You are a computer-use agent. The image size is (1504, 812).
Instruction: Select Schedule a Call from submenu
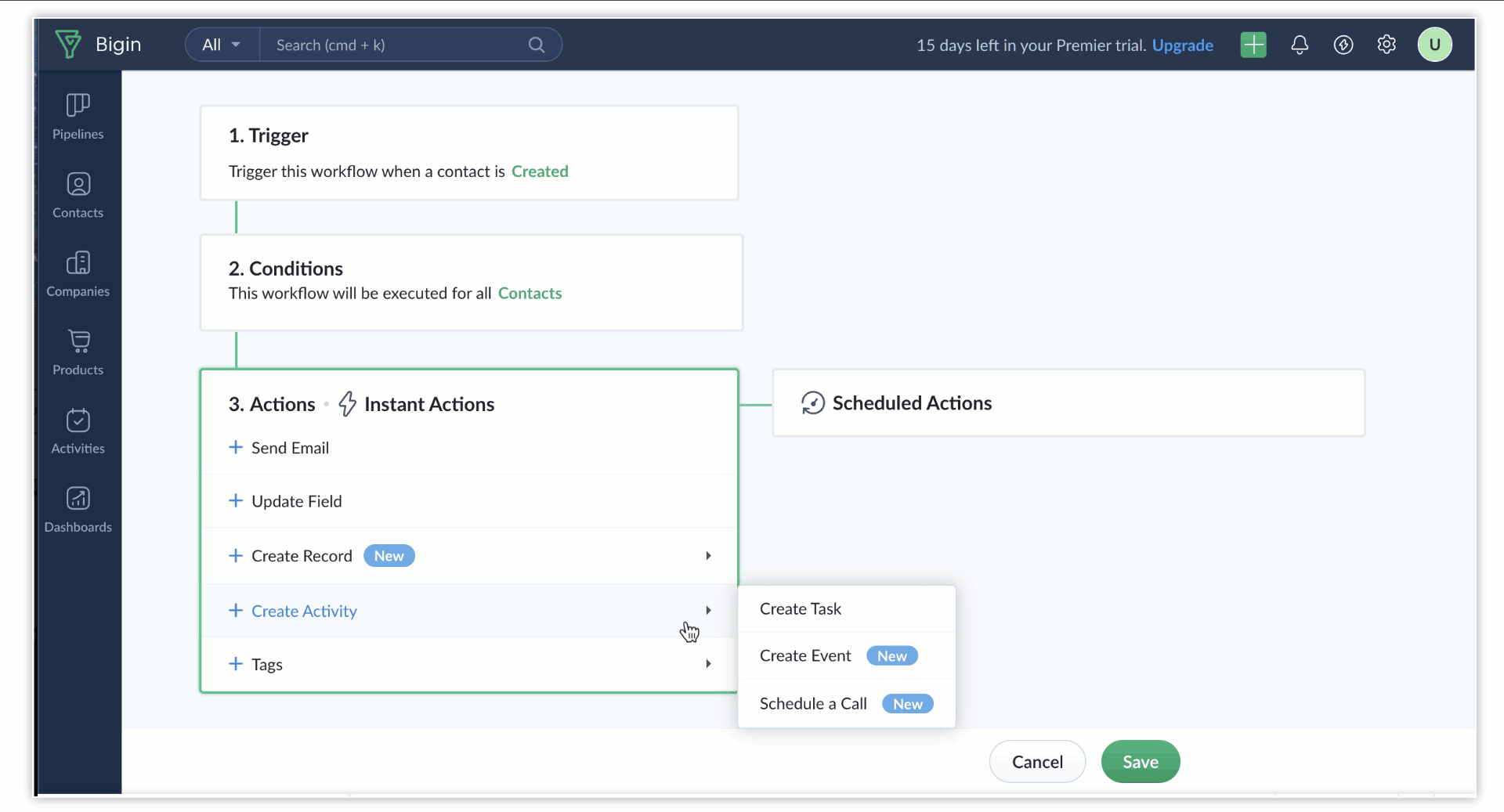(847, 703)
